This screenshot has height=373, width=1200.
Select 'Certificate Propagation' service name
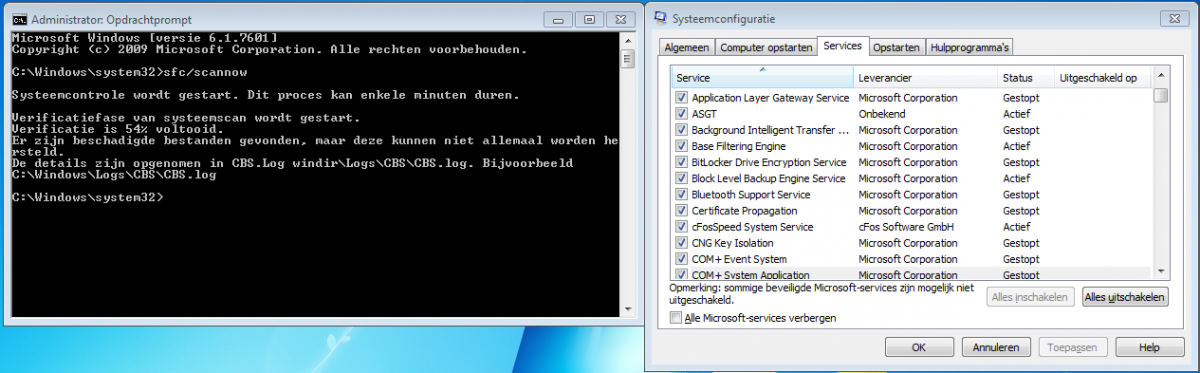coord(744,211)
